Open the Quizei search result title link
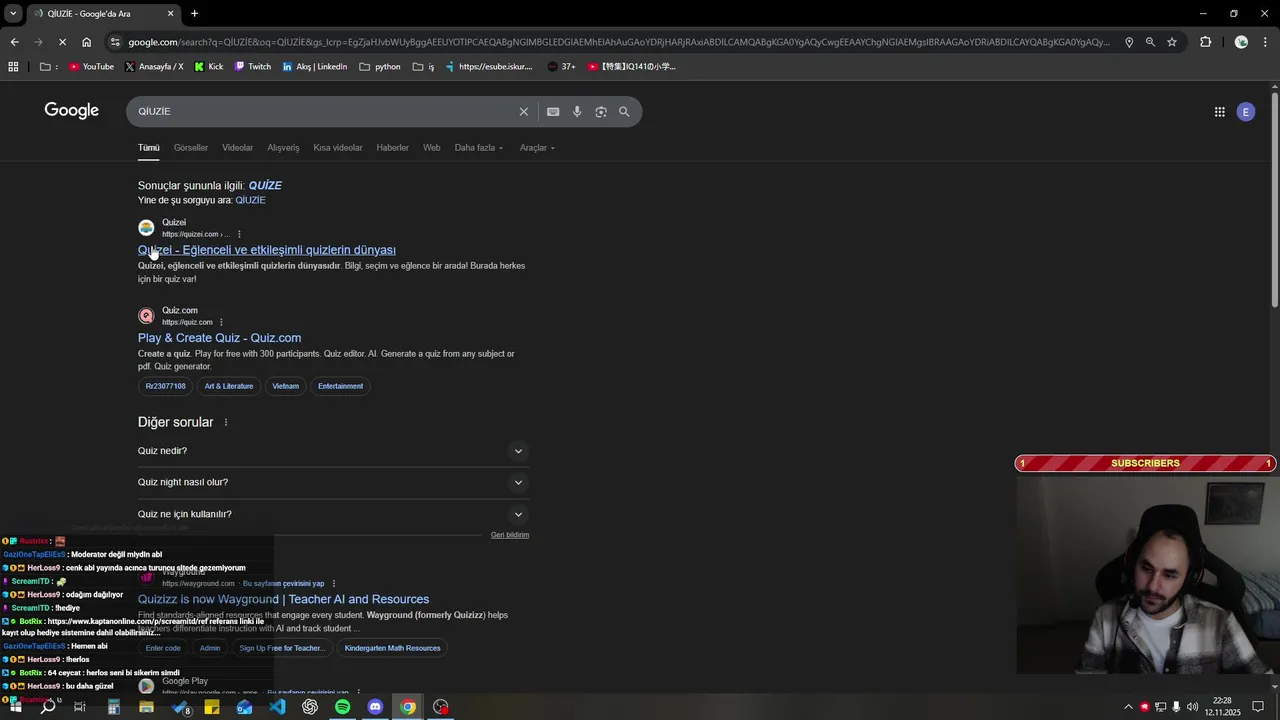This screenshot has width=1280, height=720. point(267,250)
